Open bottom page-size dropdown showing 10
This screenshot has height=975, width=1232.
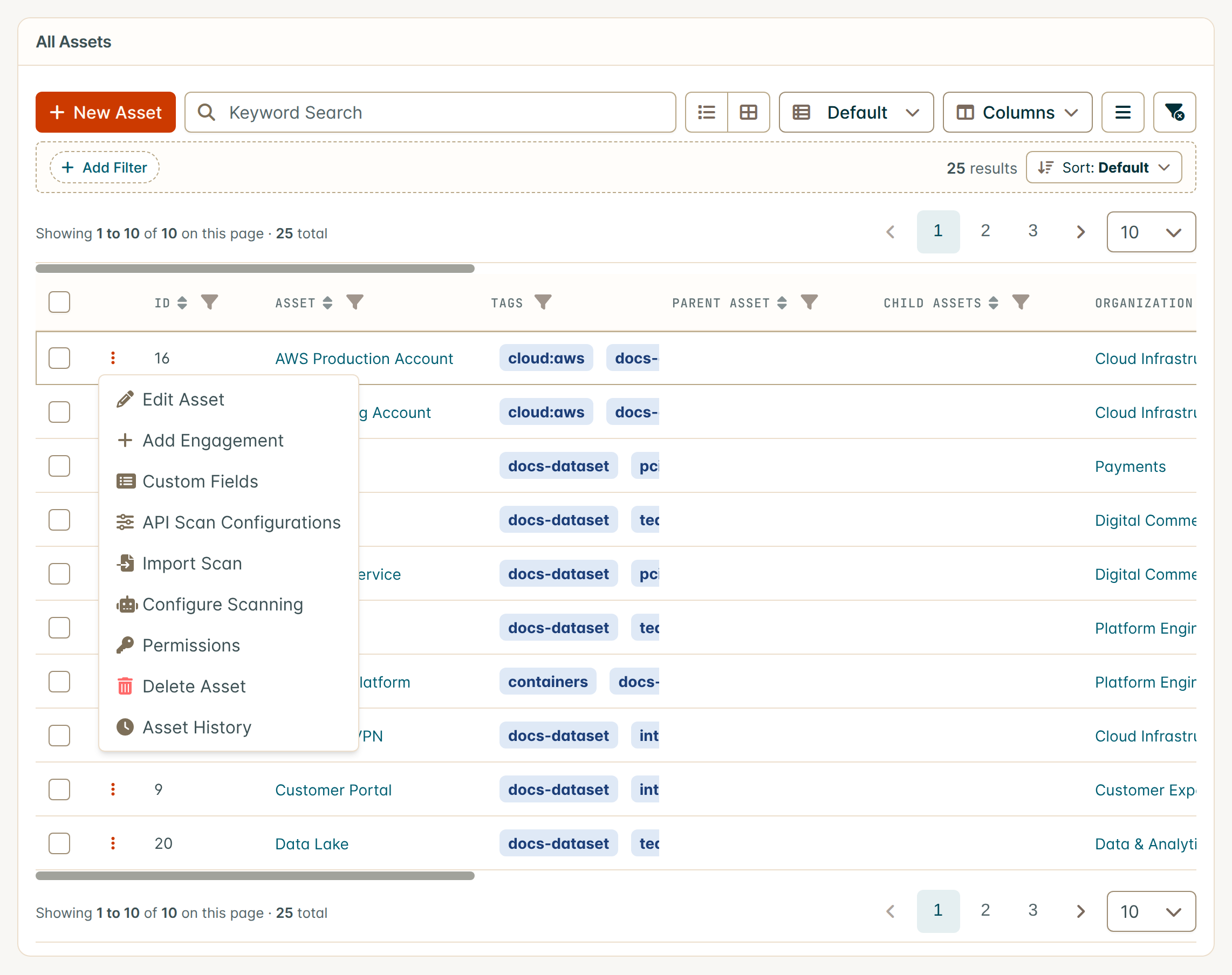coord(1151,911)
